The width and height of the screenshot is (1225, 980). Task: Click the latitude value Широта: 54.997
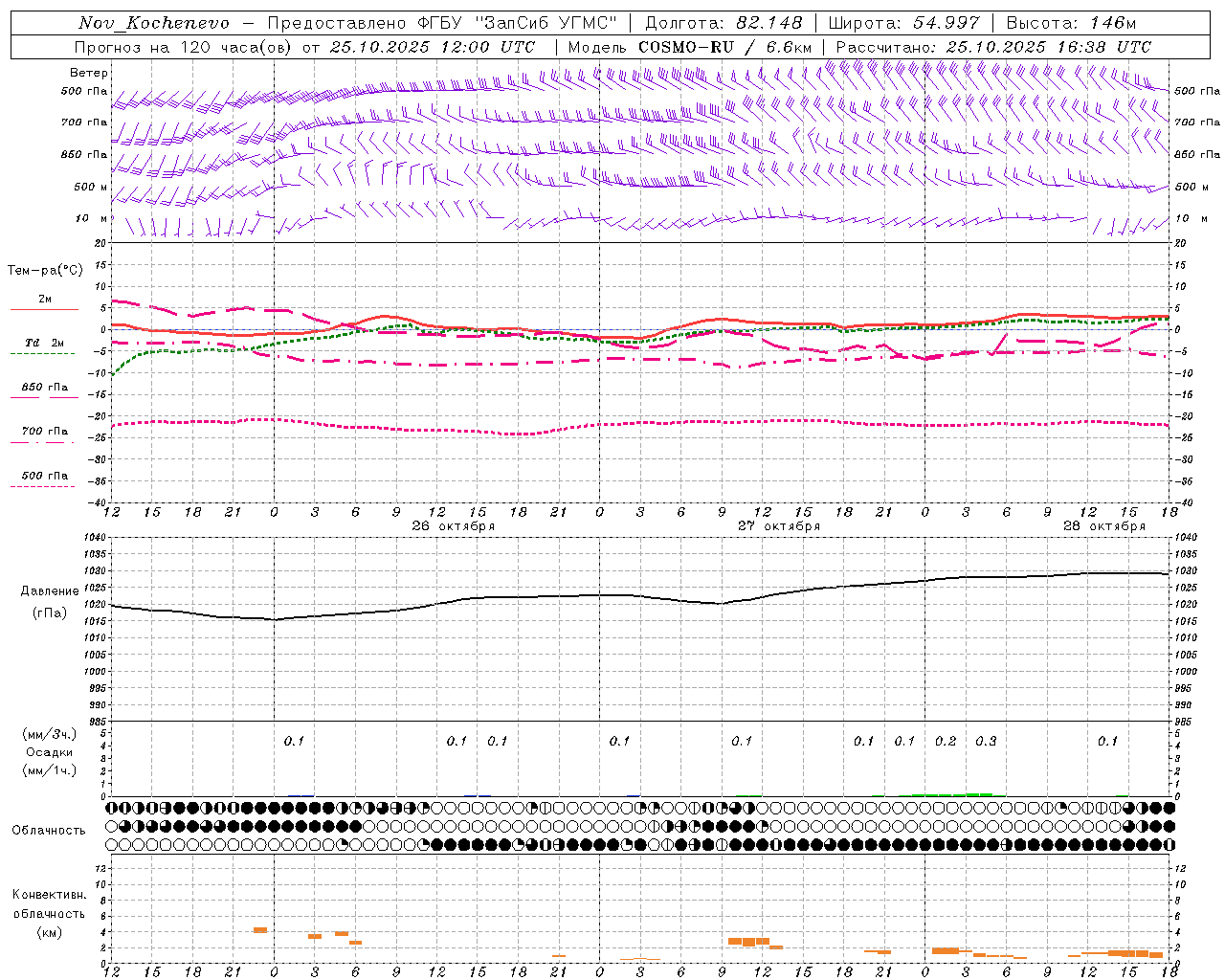point(904,23)
